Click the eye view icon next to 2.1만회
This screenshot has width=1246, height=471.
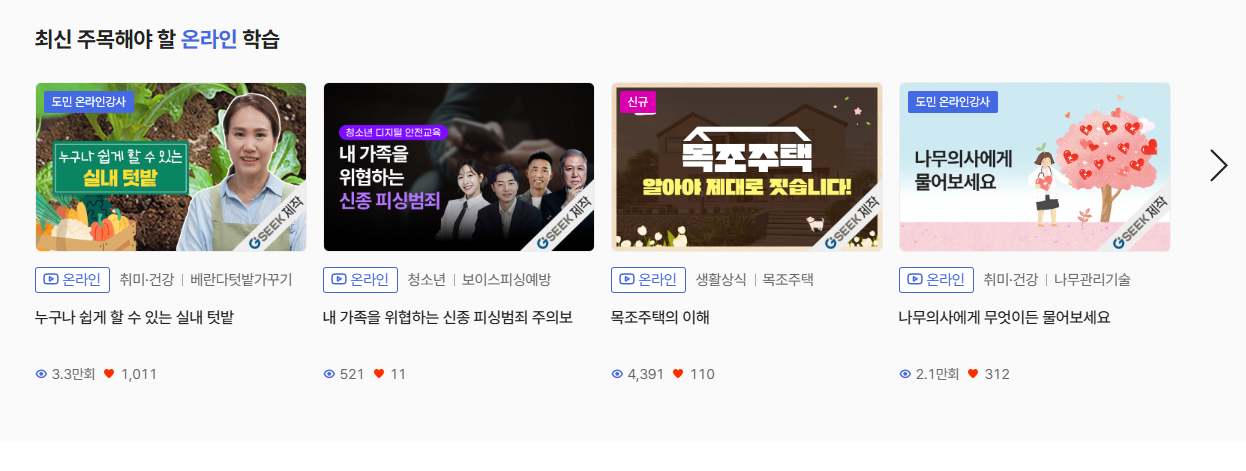905,374
